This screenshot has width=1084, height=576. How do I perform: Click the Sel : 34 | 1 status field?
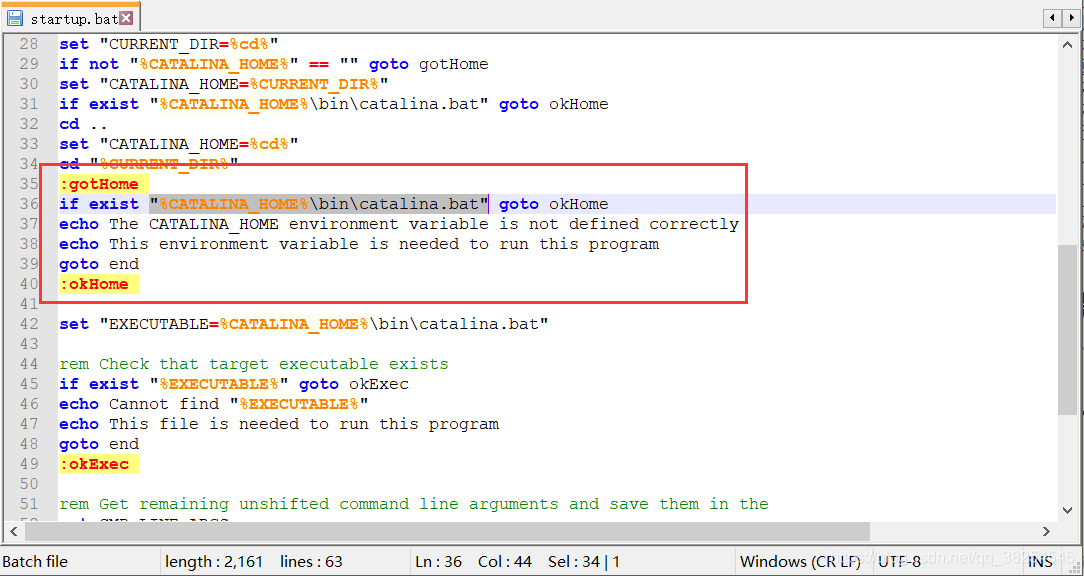(584, 561)
